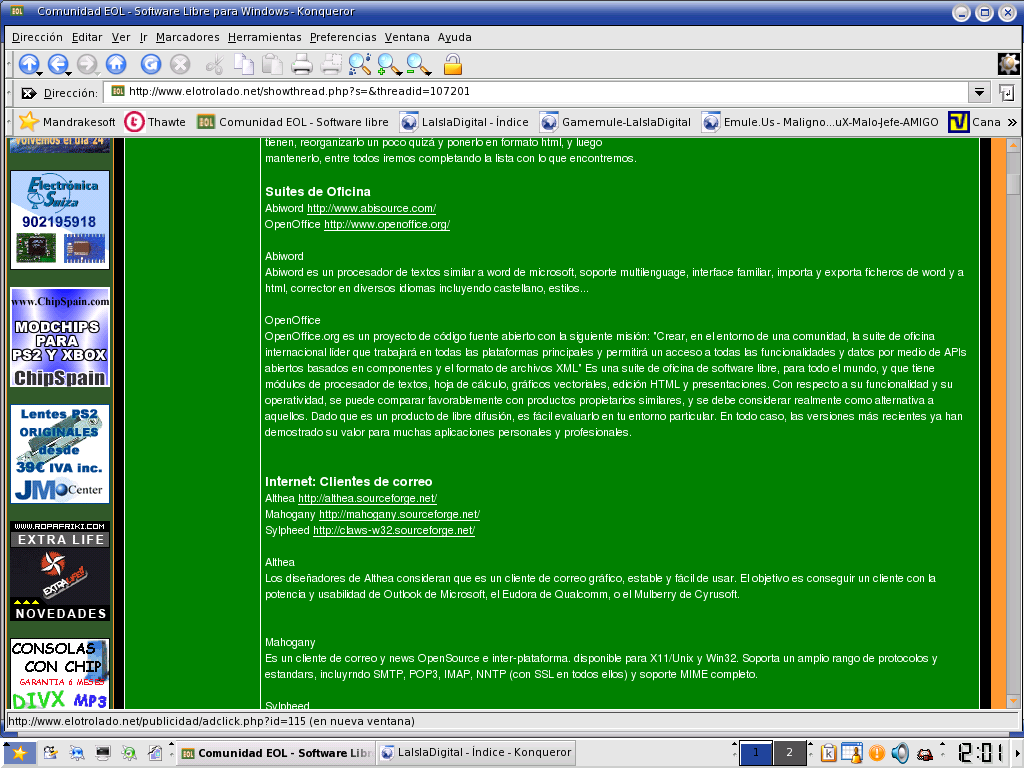Follow the claws-w32.sourceforge.net link

(x=394, y=530)
